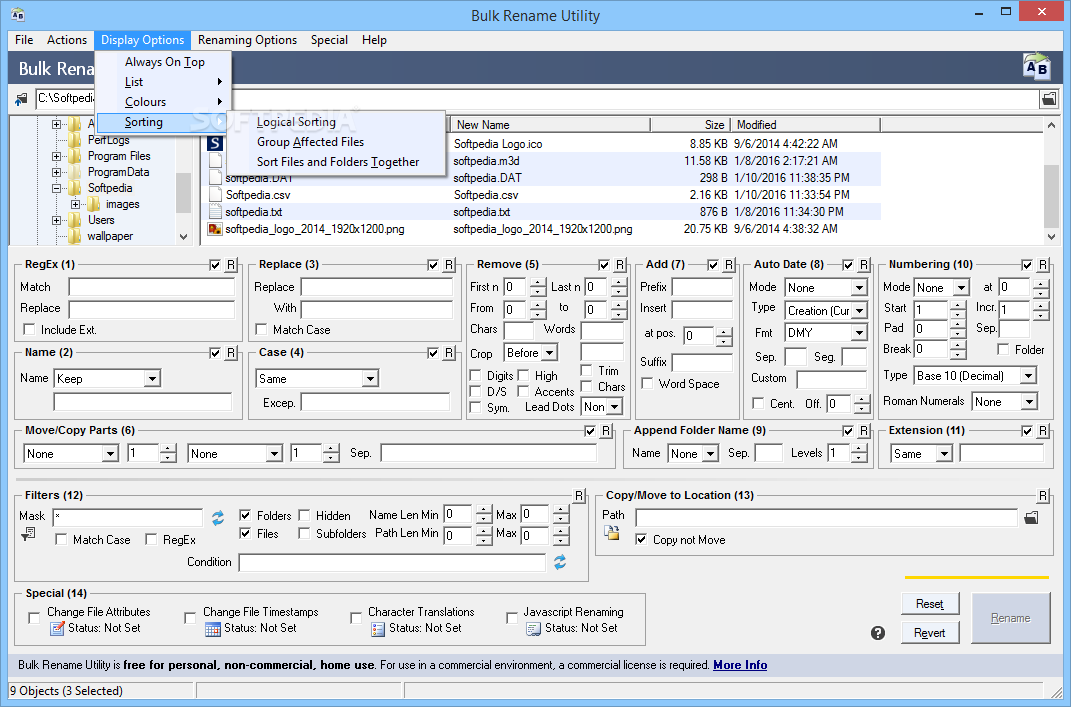Click the file list vertical scrollbar thumb

[1051, 197]
